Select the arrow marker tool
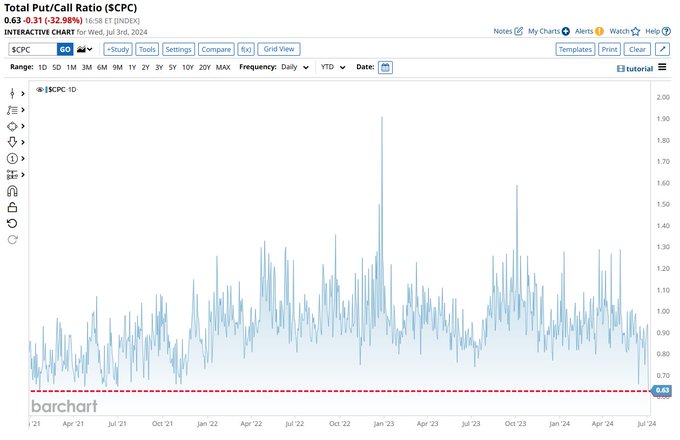Viewport: 680px width, 440px height. click(12, 142)
